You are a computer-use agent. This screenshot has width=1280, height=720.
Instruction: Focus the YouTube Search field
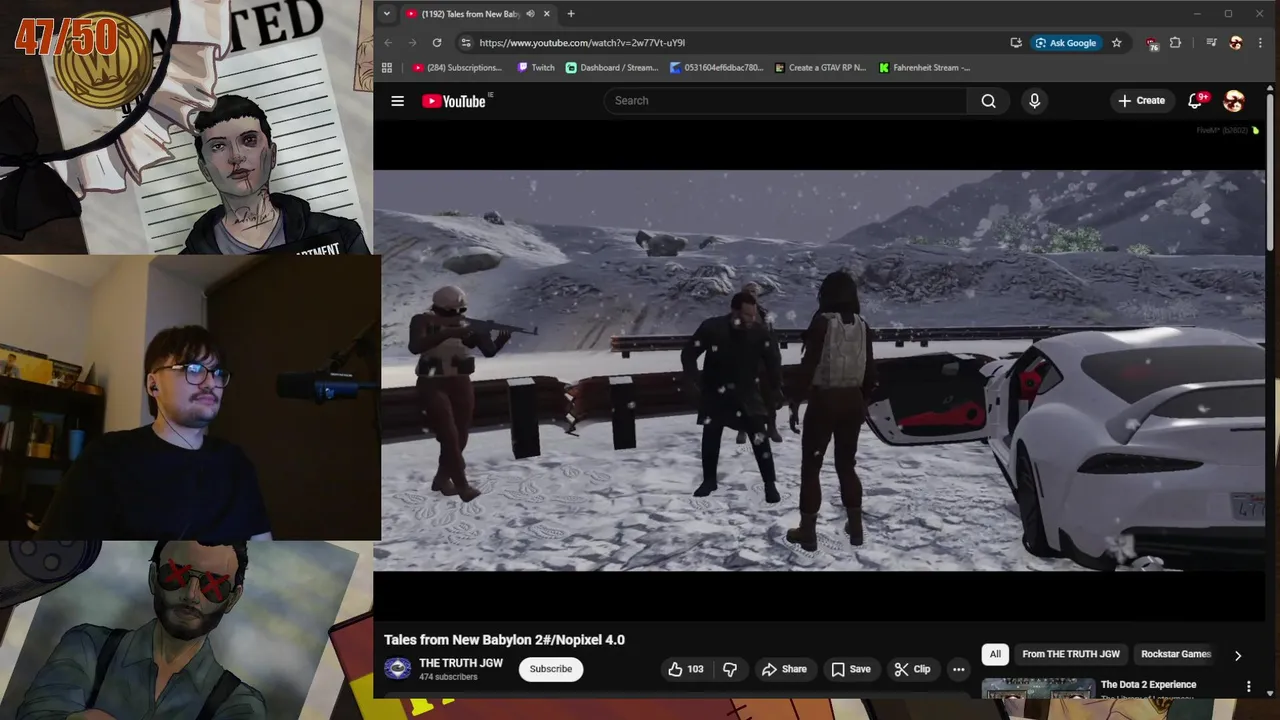[785, 101]
